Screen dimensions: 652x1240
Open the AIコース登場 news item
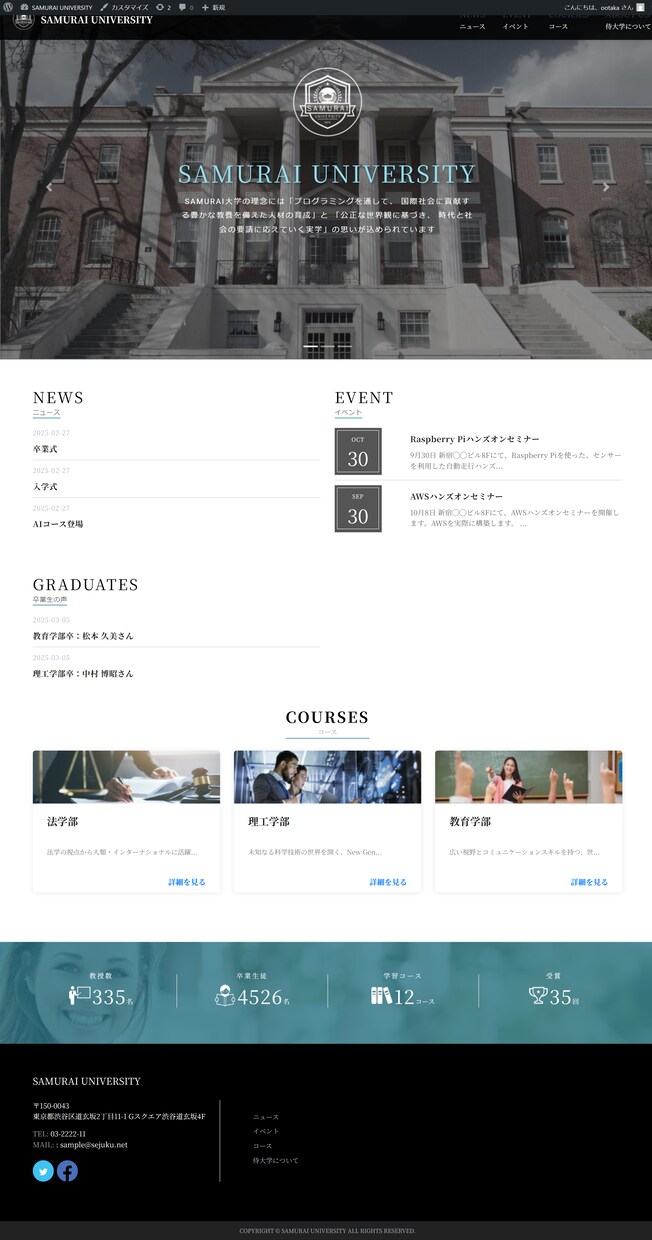click(58, 524)
